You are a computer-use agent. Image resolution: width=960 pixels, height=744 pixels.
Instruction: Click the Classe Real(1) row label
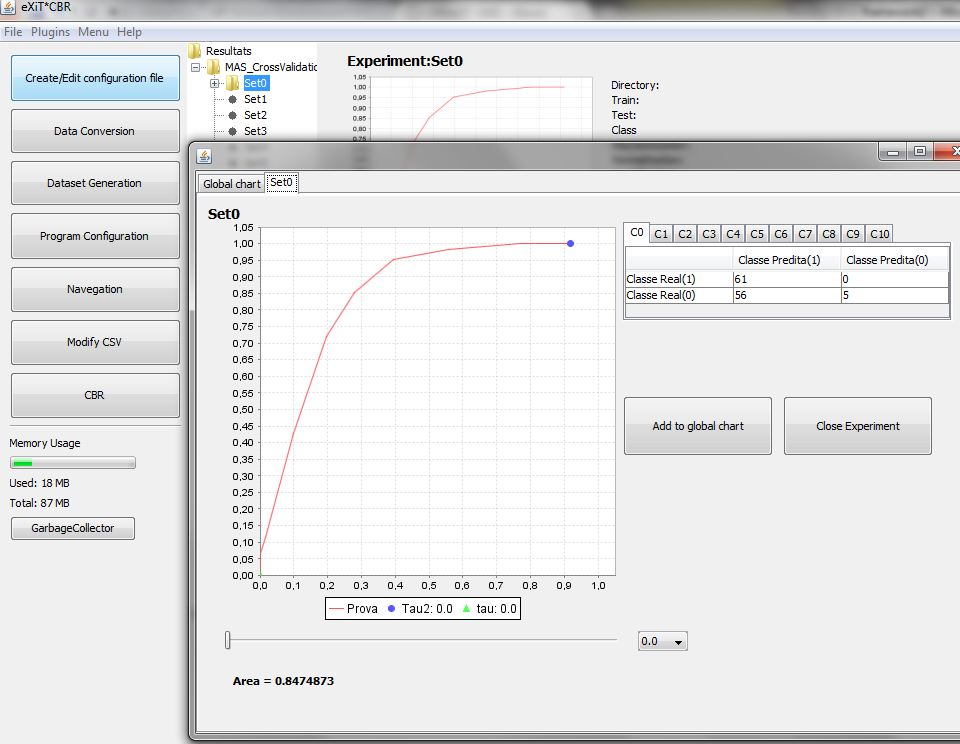point(679,279)
